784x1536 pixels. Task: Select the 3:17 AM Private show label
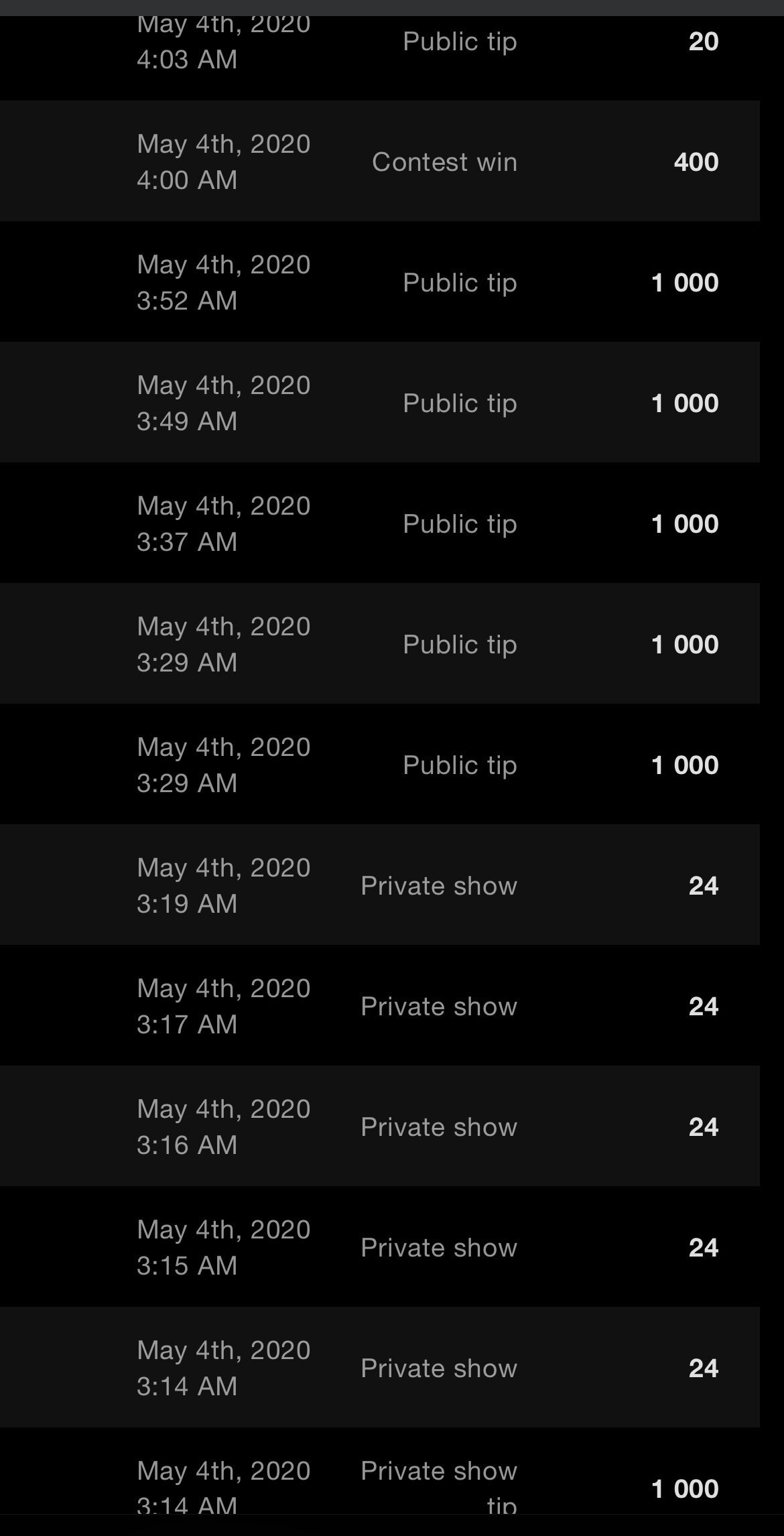439,1006
